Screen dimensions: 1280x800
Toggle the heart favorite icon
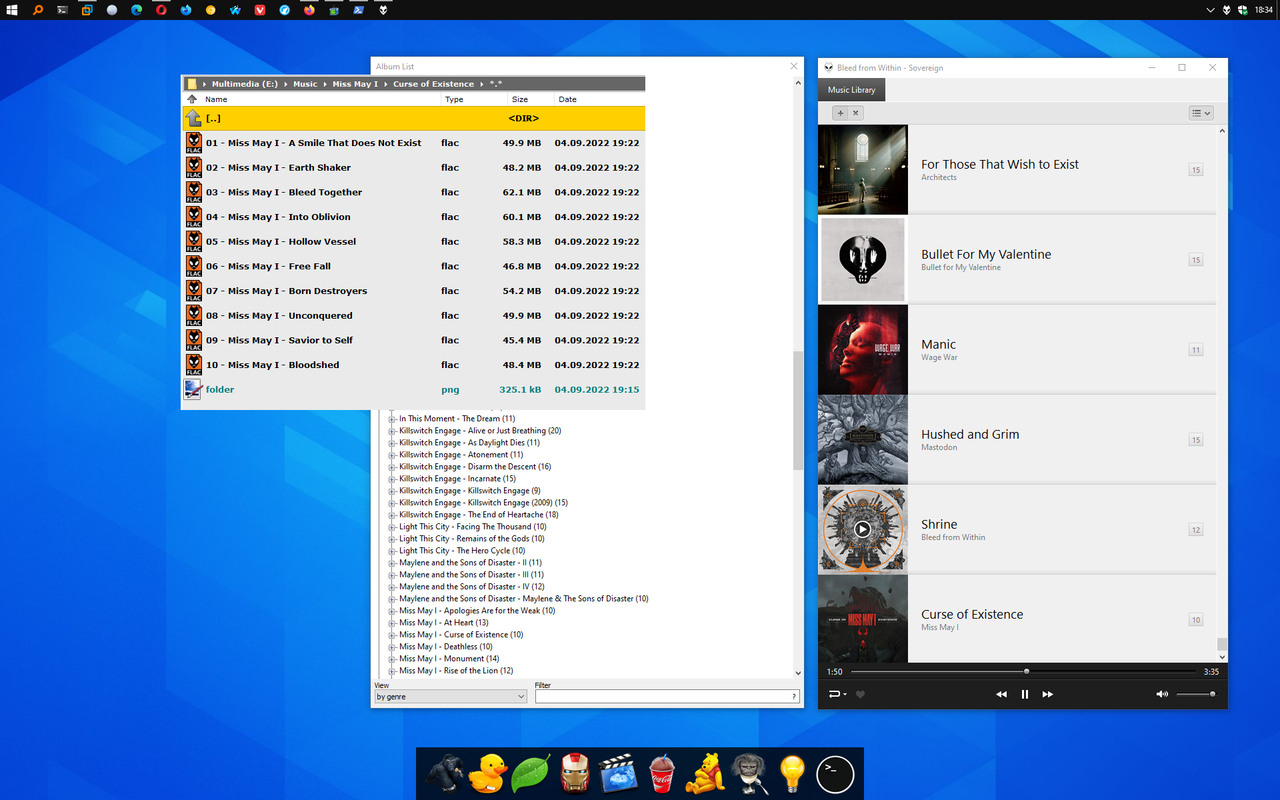click(860, 694)
